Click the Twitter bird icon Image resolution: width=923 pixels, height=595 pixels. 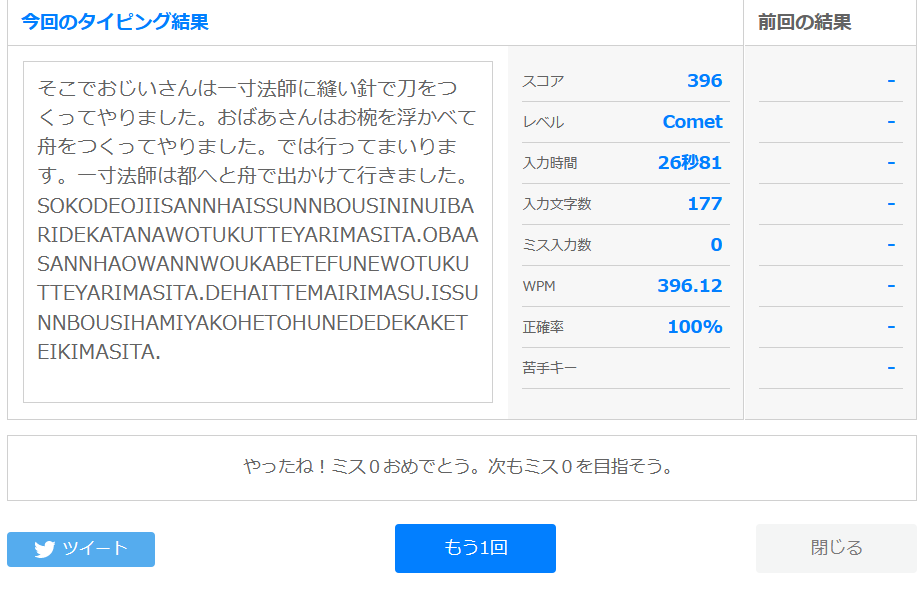tap(44, 549)
